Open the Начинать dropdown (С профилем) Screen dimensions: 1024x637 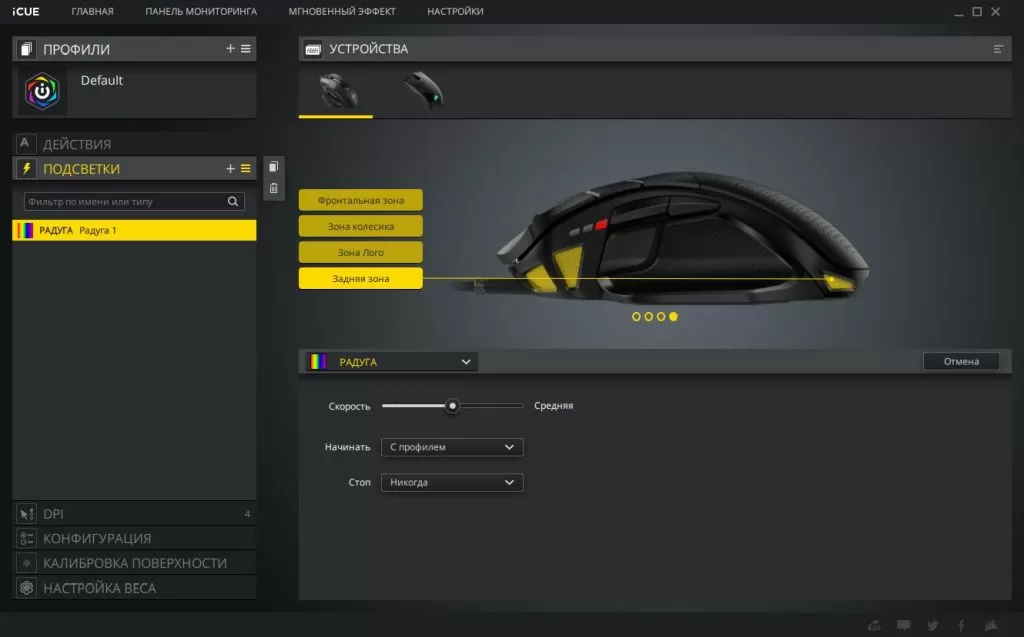[x=452, y=447]
